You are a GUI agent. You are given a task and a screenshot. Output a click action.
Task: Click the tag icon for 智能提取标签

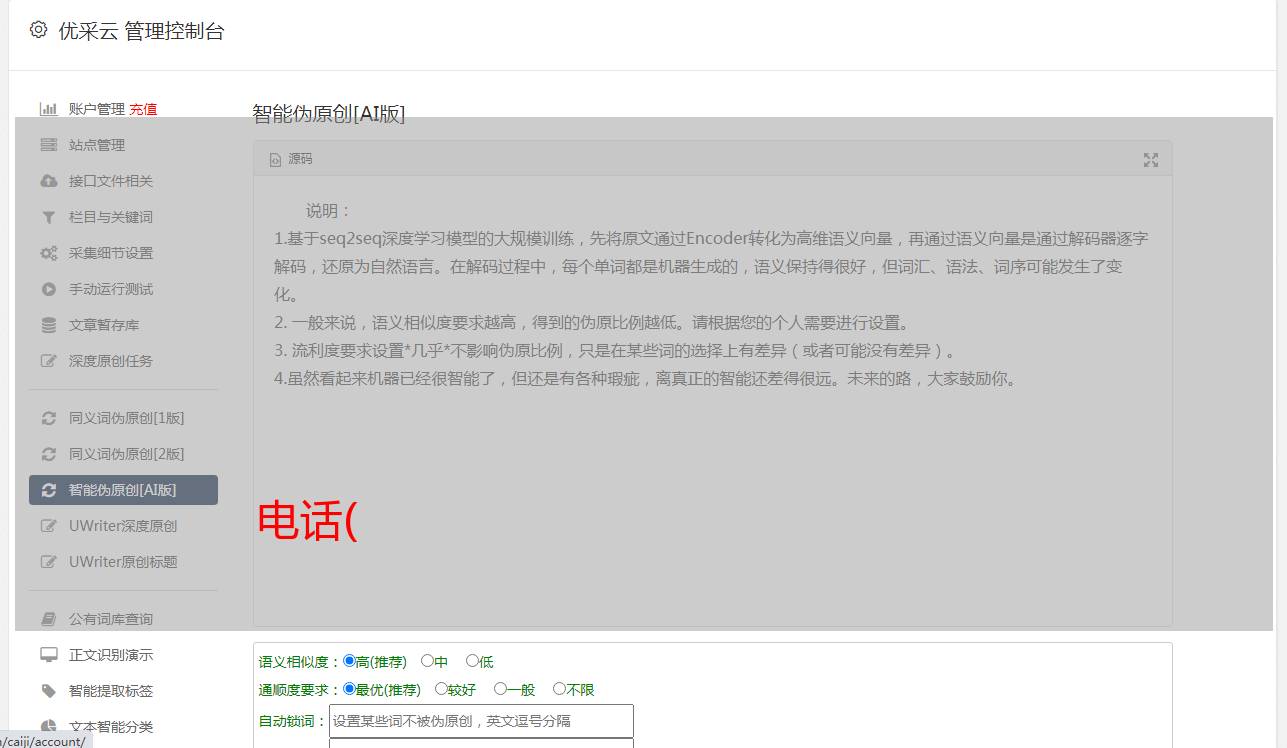tap(48, 691)
